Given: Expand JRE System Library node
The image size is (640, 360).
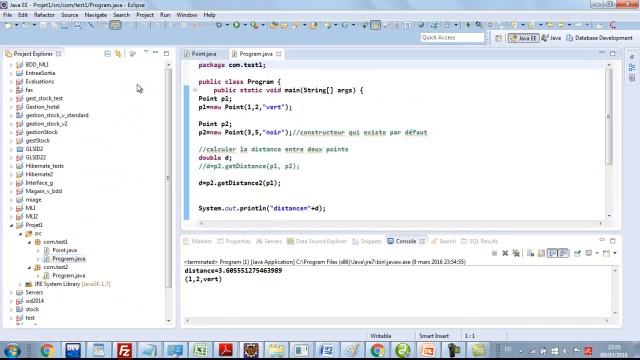Looking at the screenshot, I should tap(20, 284).
